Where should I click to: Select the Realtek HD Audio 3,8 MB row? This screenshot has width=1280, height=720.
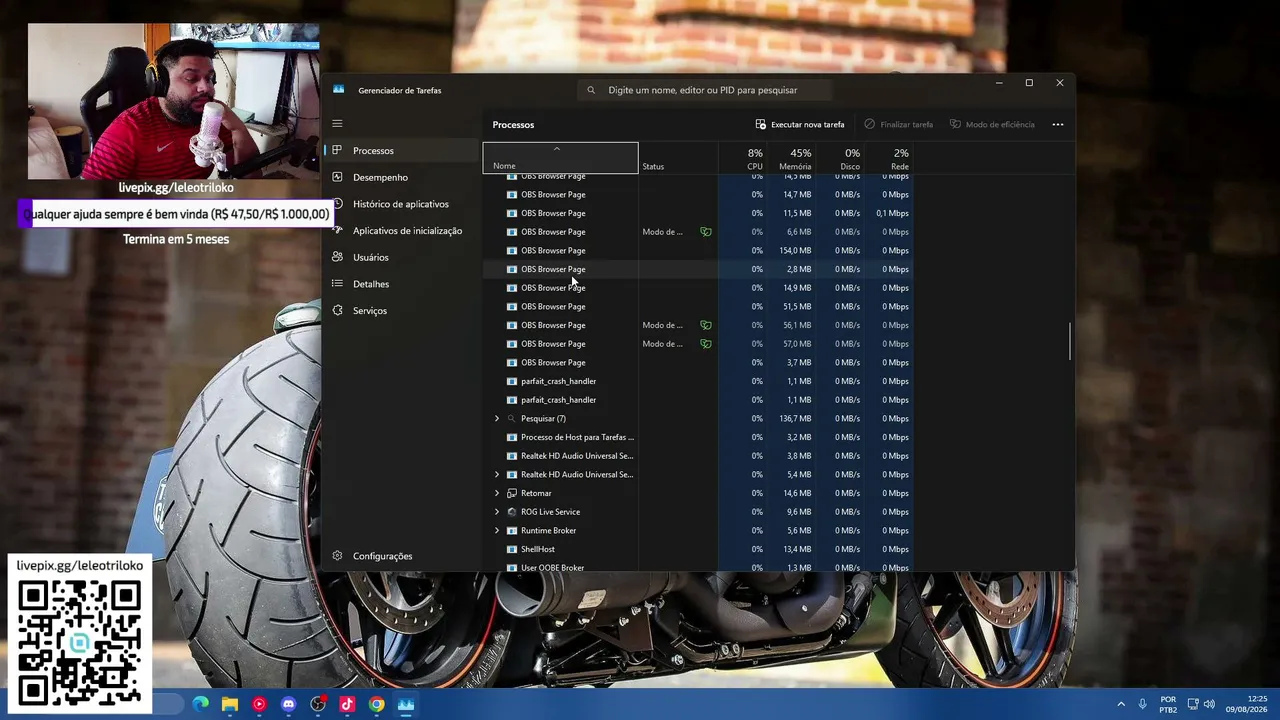[x=698, y=456]
